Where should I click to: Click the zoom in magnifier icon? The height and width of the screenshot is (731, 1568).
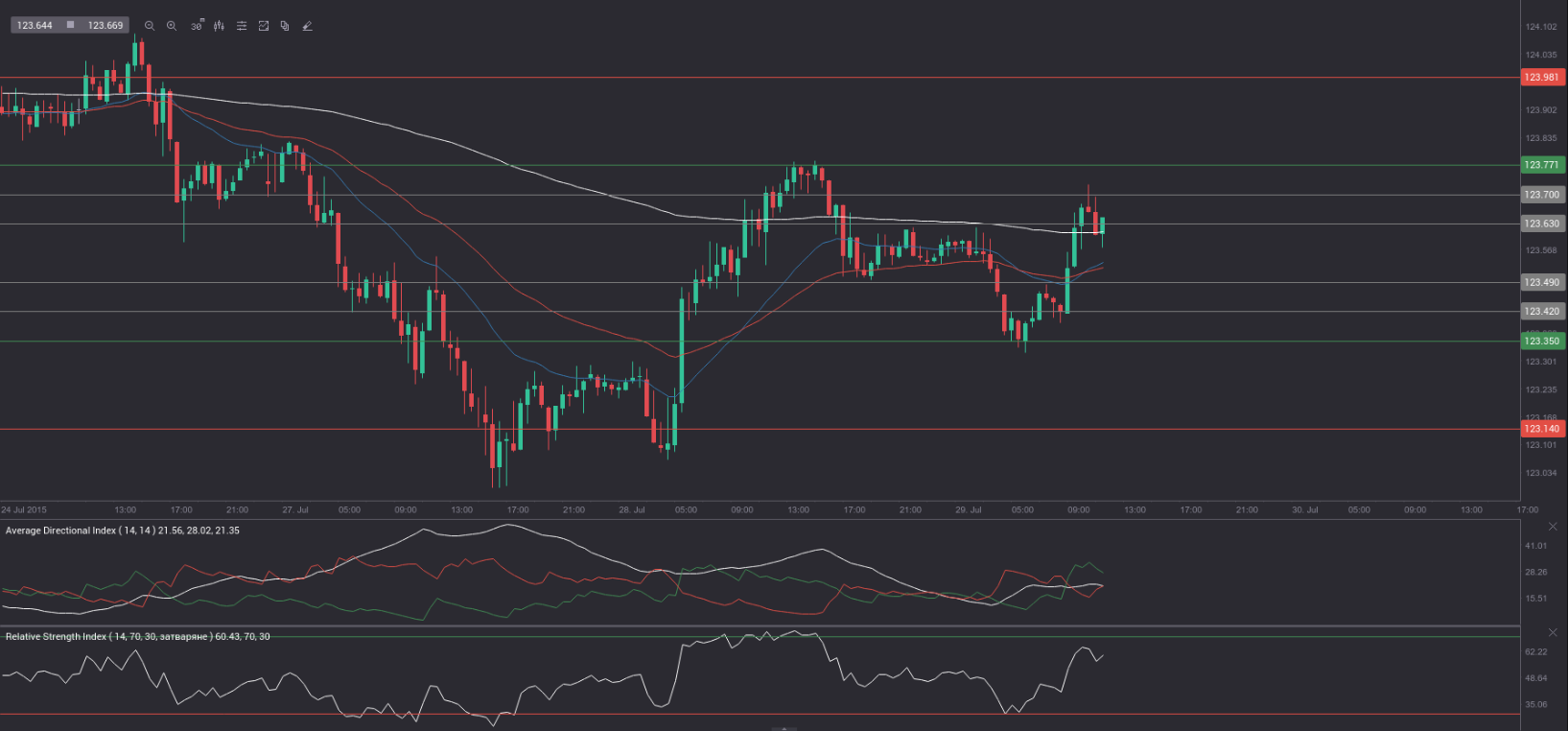click(x=172, y=26)
